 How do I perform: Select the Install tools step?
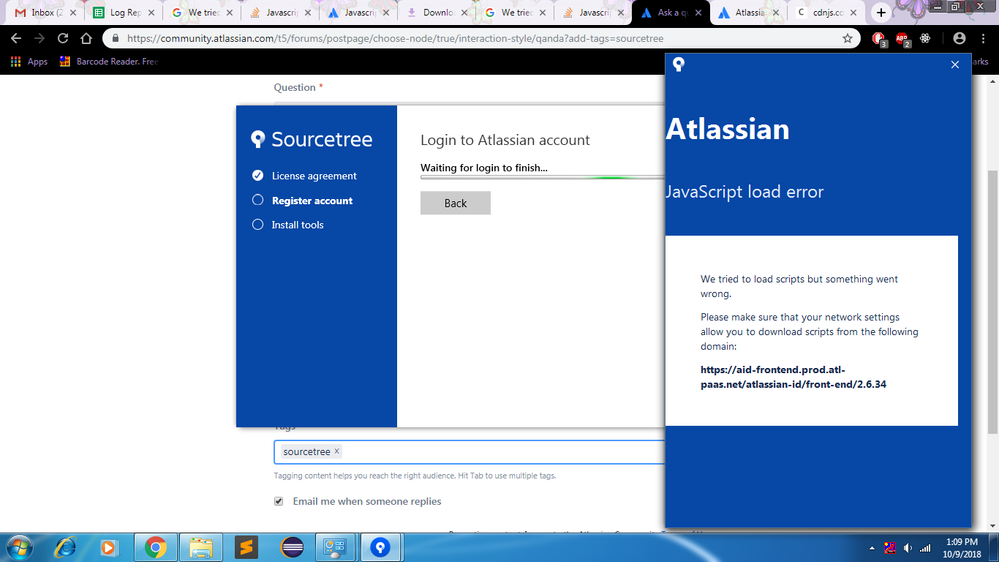[x=288, y=224]
